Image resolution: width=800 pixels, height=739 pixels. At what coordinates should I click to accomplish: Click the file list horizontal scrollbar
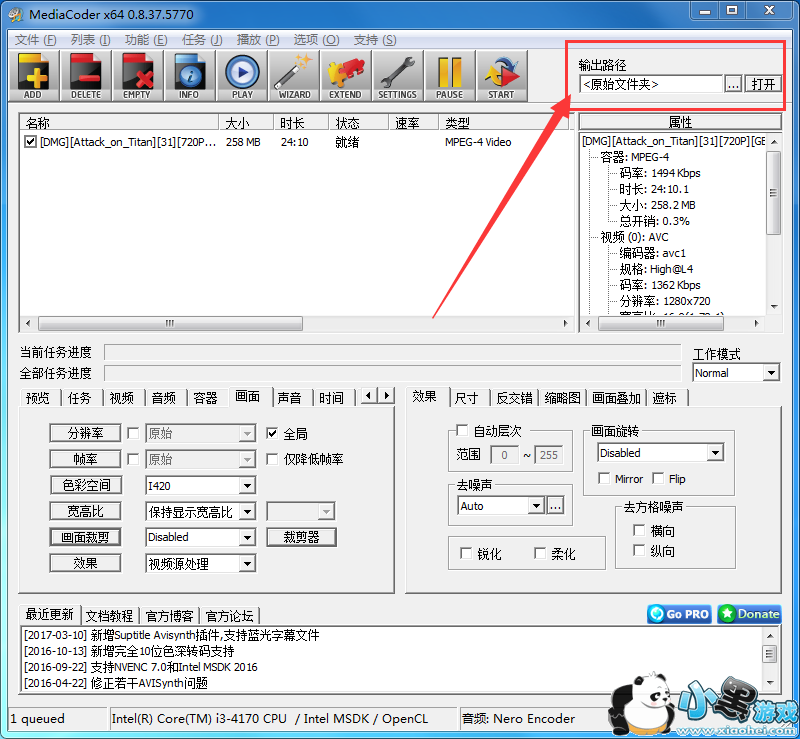295,323
